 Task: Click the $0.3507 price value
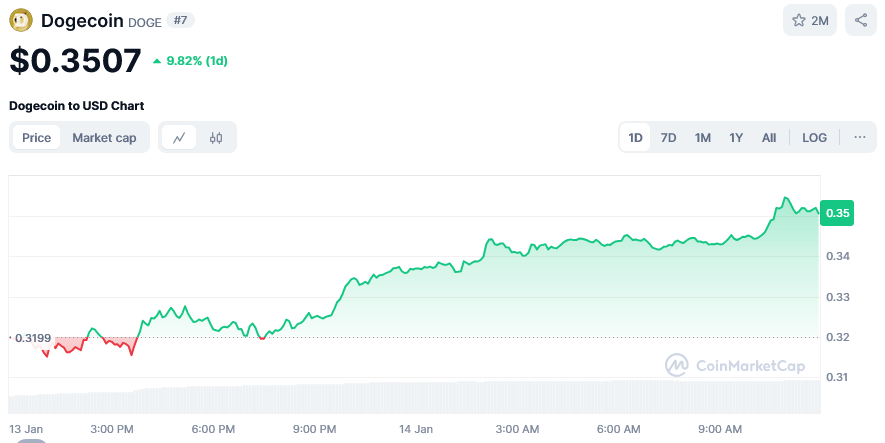[x=75, y=60]
